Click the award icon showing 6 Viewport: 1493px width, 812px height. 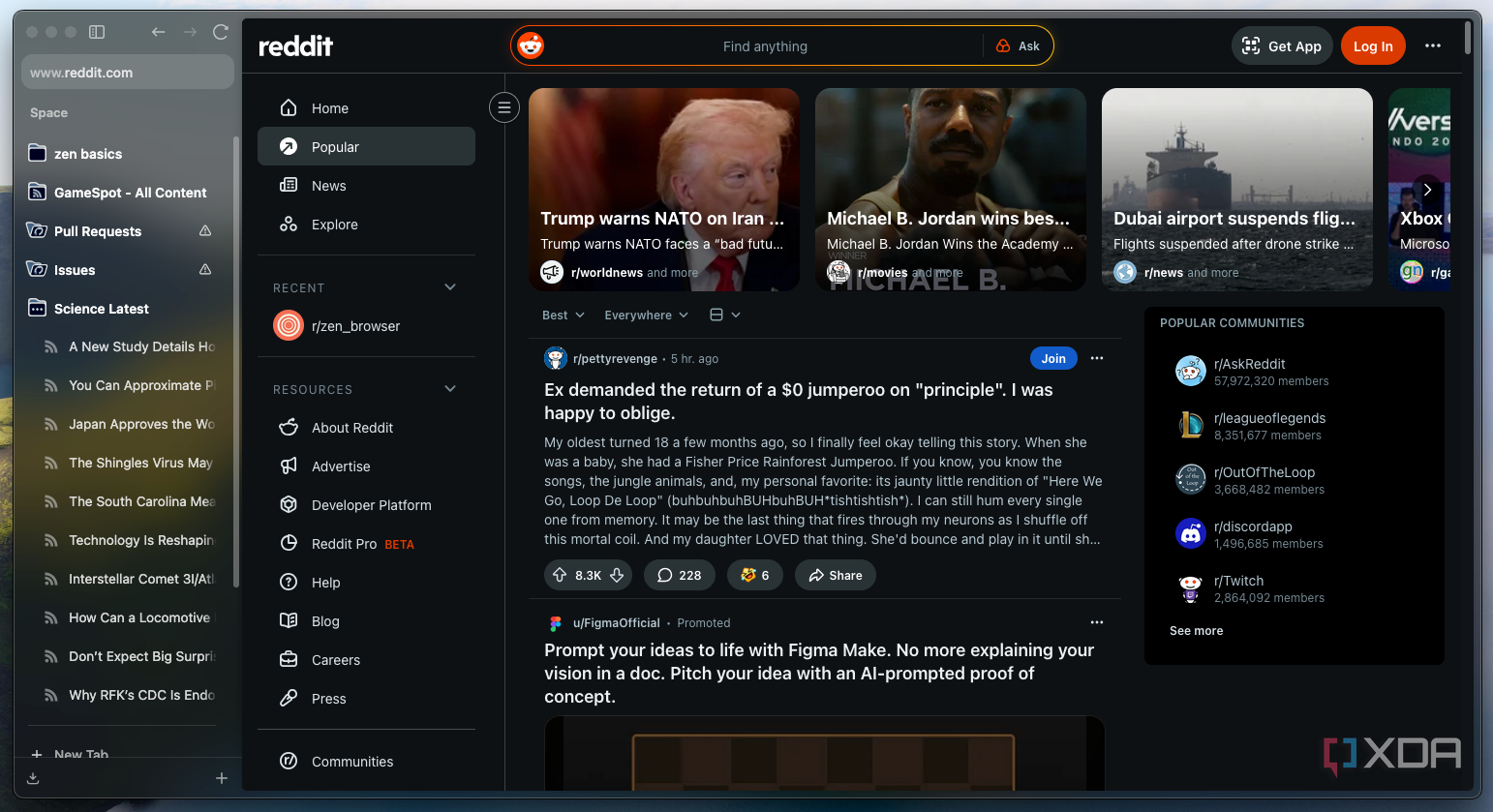(x=755, y=575)
